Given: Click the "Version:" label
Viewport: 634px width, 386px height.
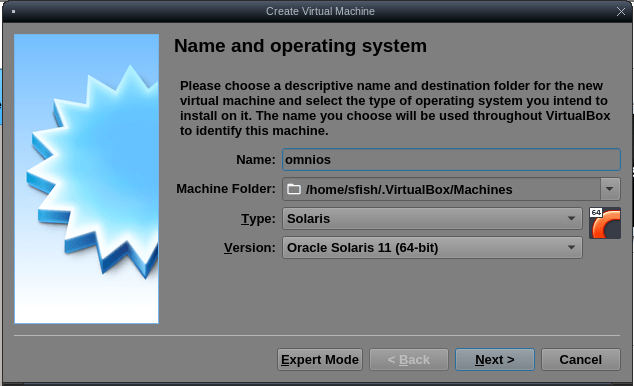Looking at the screenshot, I should point(249,248).
